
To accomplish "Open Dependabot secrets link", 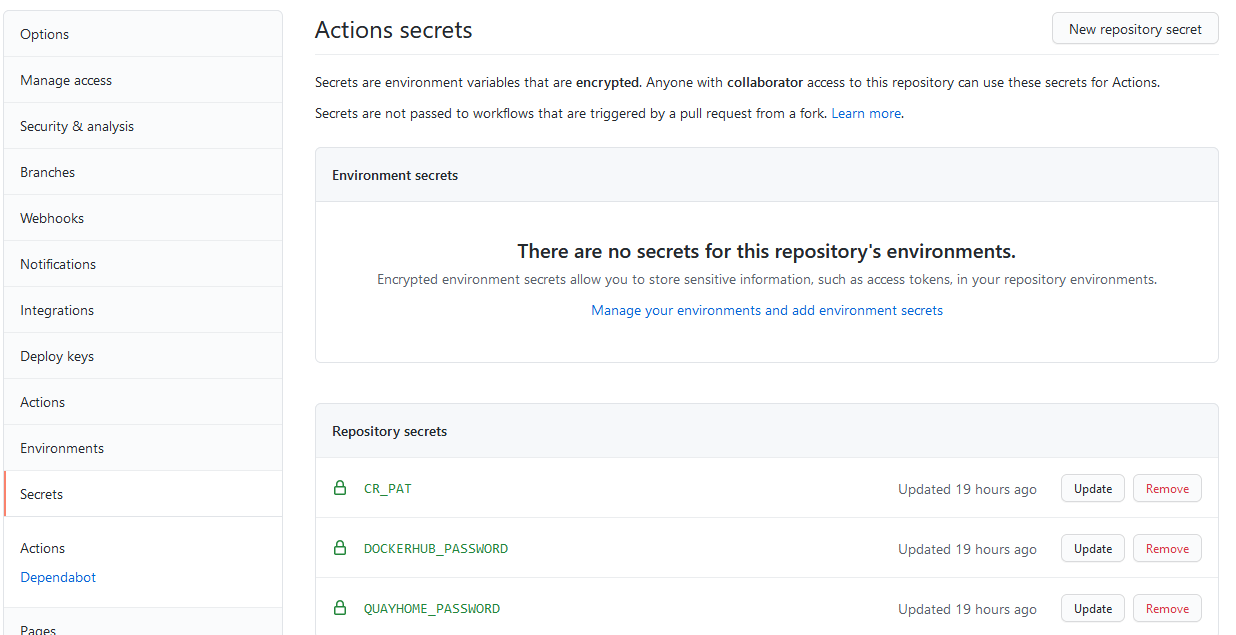I will [58, 577].
